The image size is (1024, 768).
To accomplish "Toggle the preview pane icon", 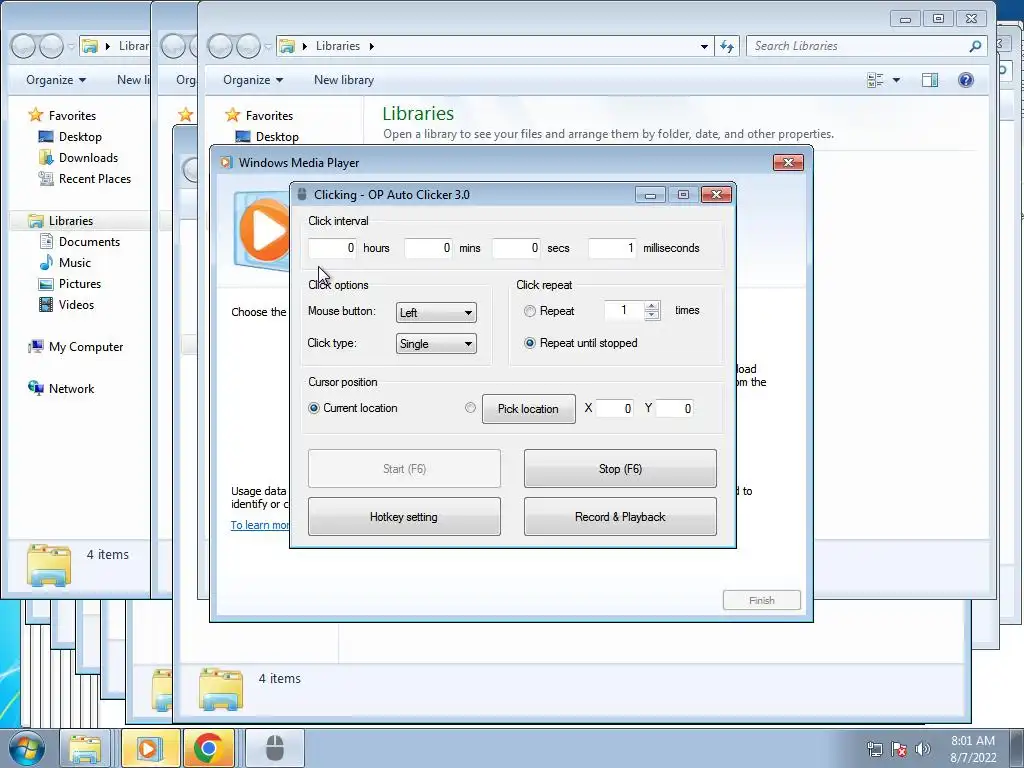I will [930, 80].
